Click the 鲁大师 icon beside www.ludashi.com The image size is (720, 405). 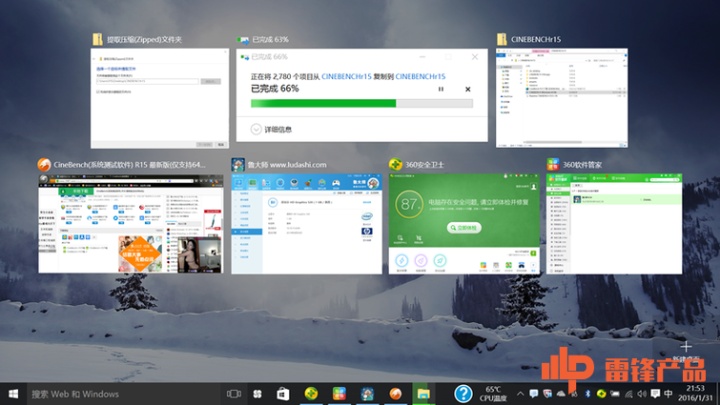(x=238, y=164)
